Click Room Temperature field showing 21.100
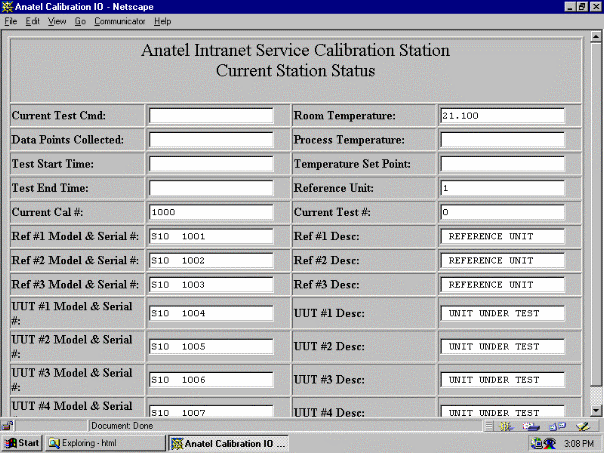 point(502,116)
